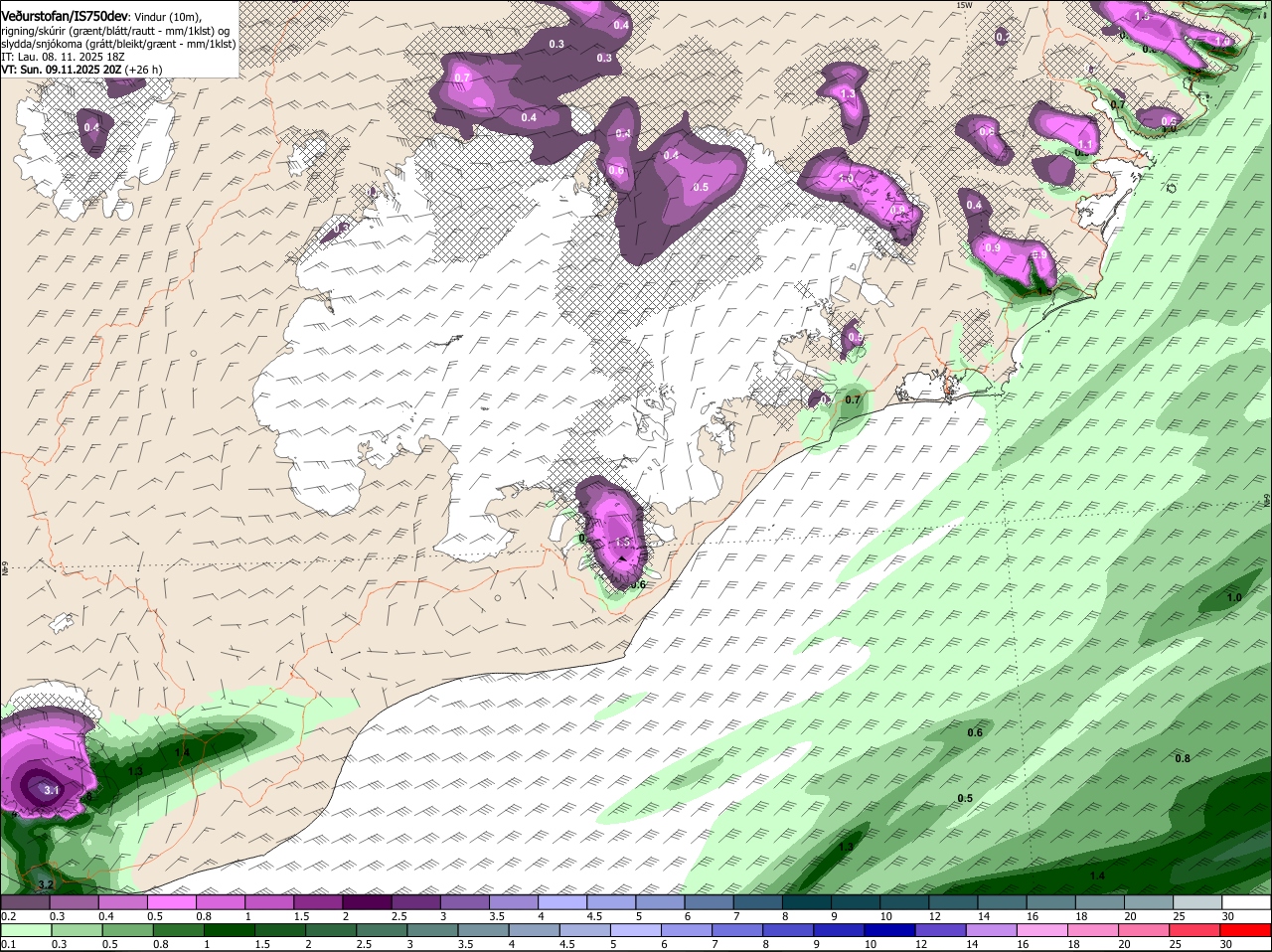Click the 0.1 label in the lower legend row
Image resolution: width=1272 pixels, height=952 pixels.
[x=8, y=944]
